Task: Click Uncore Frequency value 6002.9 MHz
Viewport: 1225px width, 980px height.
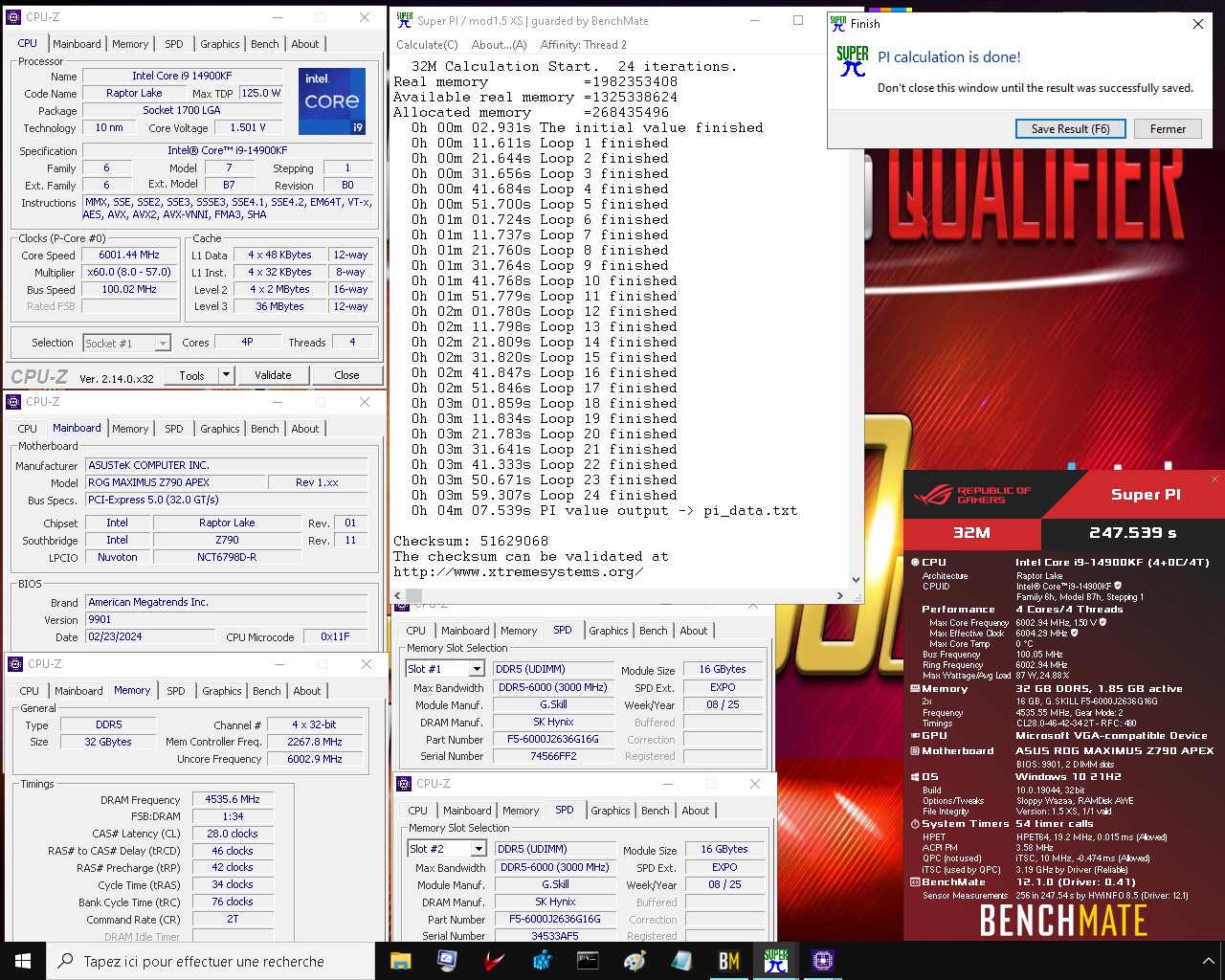Action: pos(315,759)
